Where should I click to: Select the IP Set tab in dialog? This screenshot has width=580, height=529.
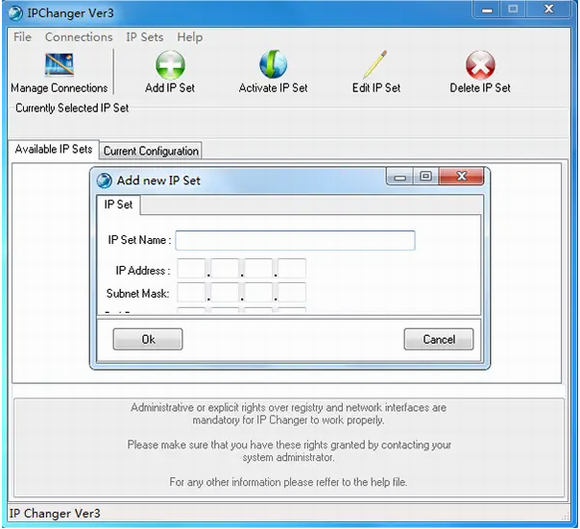pyautogui.click(x=118, y=205)
